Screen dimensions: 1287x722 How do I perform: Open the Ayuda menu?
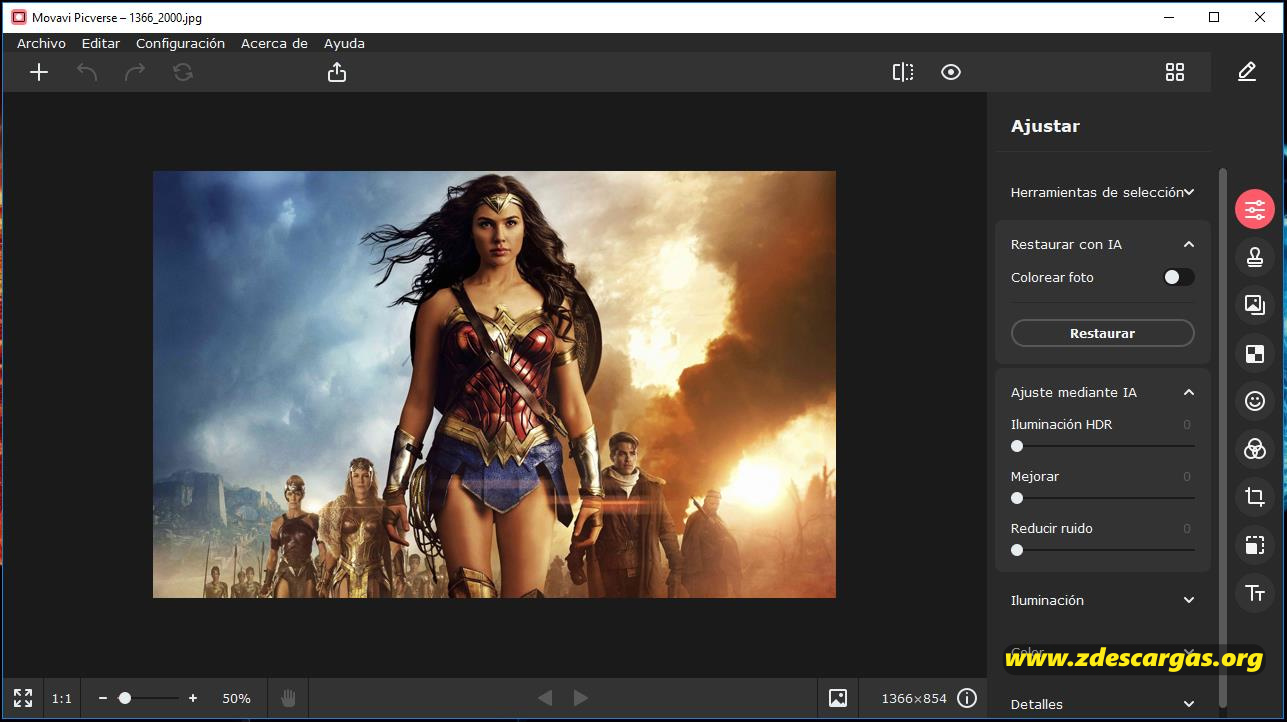(344, 43)
